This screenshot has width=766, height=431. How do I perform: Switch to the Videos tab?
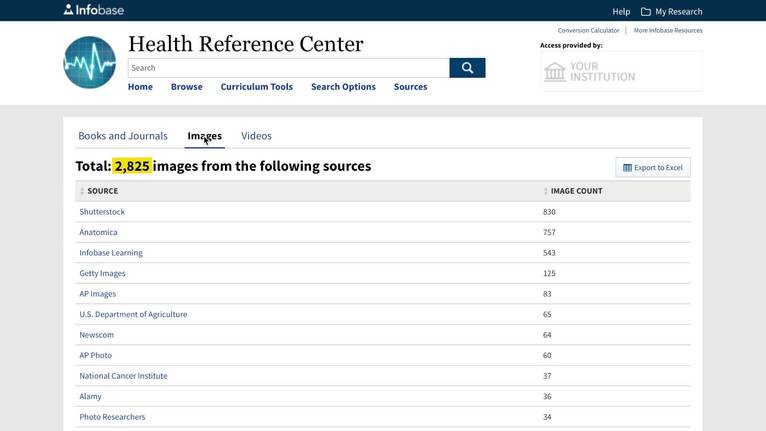[x=256, y=136]
